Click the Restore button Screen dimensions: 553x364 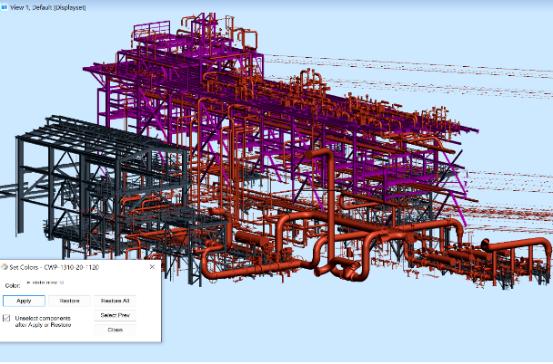click(x=69, y=301)
